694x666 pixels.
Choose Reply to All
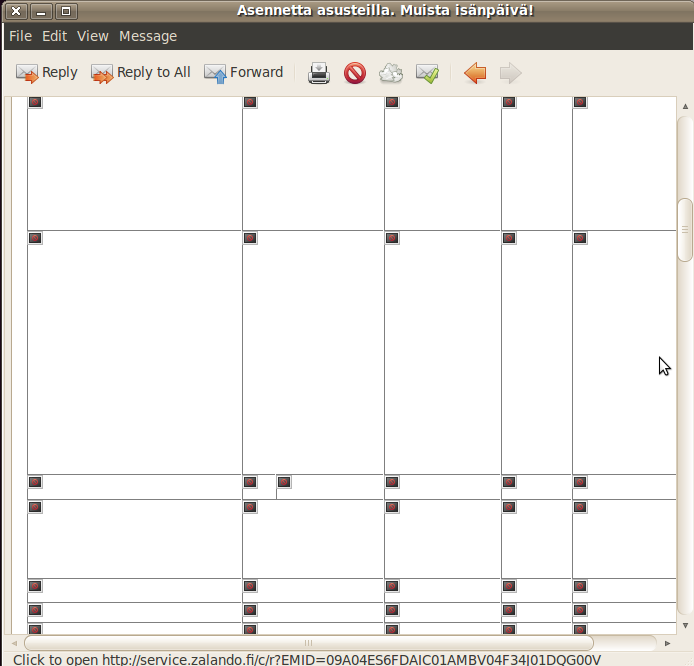pos(141,73)
